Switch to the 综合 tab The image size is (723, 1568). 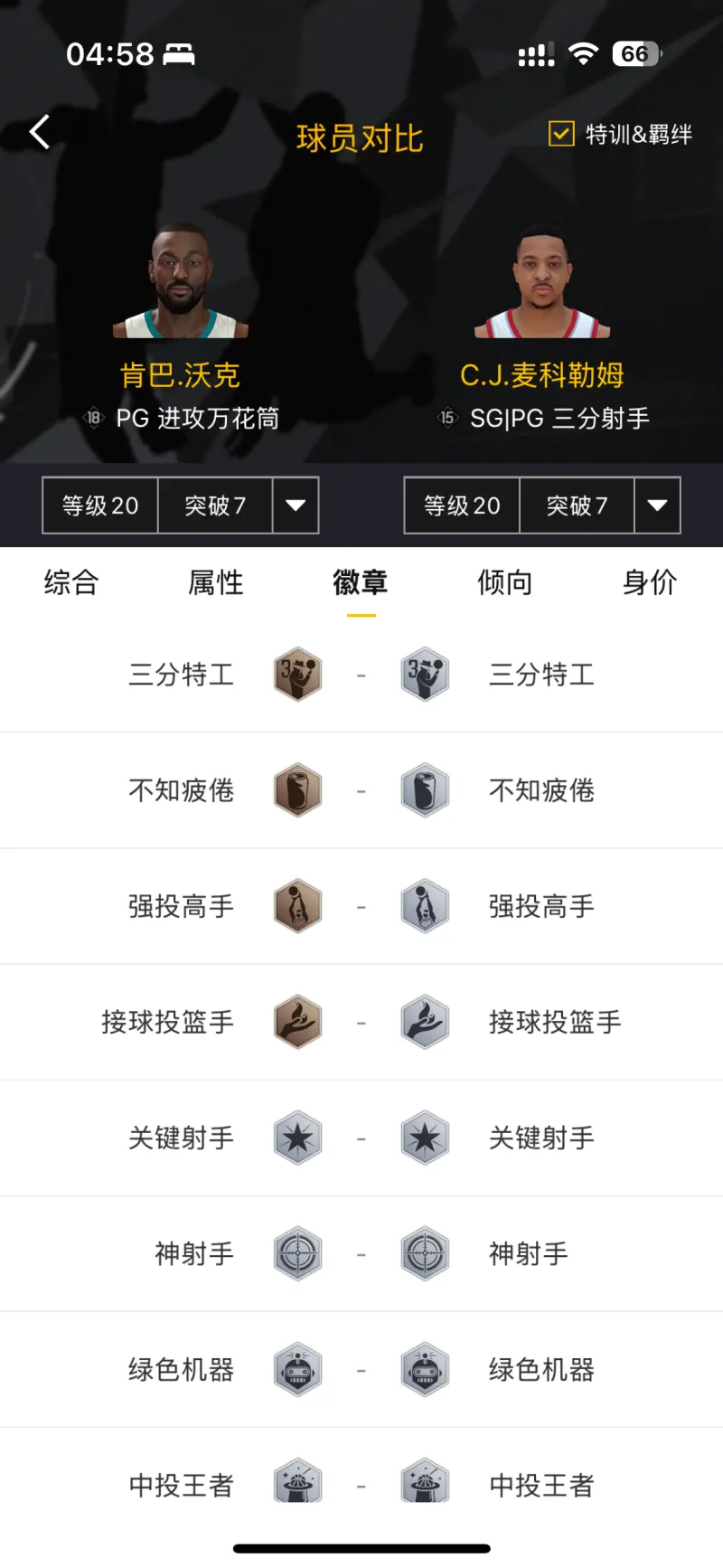pyautogui.click(x=70, y=582)
